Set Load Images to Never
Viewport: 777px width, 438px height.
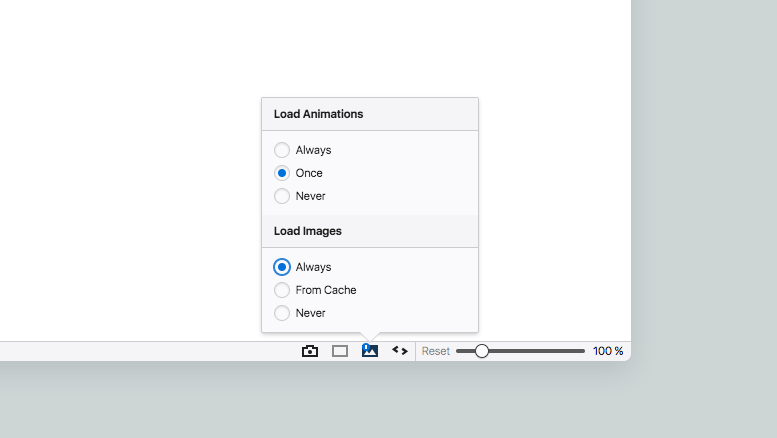coord(282,313)
